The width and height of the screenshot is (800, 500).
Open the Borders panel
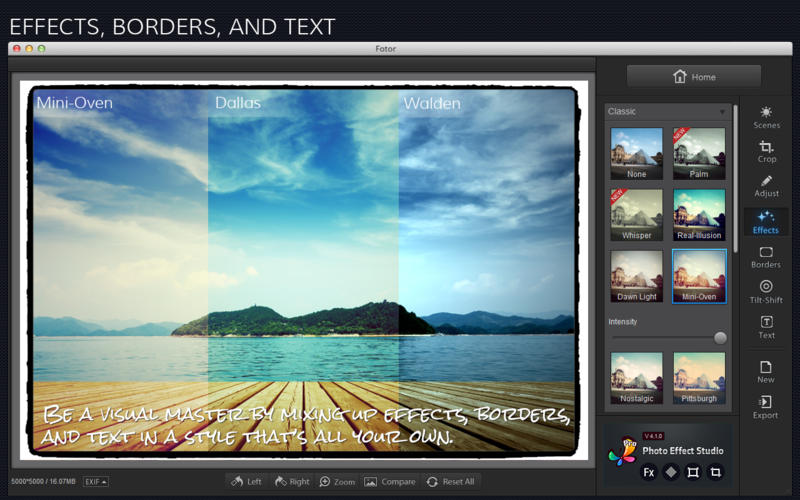click(x=766, y=258)
